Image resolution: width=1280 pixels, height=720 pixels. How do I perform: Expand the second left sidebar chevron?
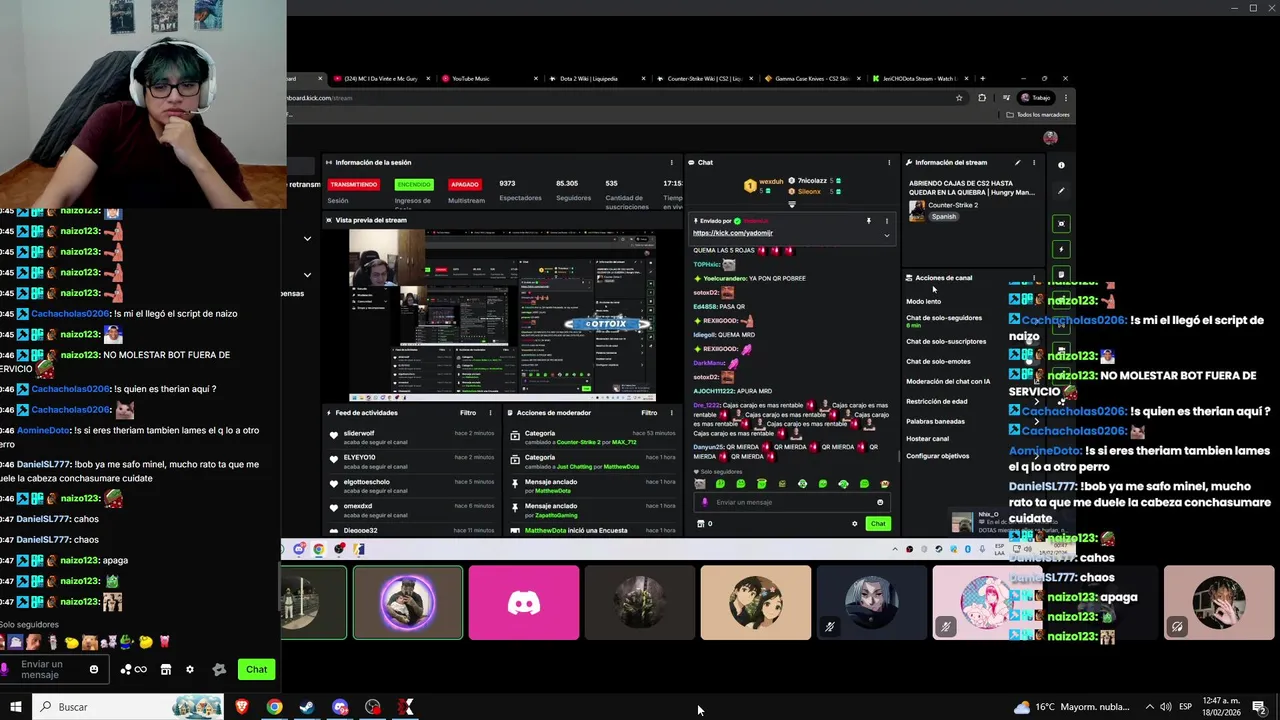[x=307, y=275]
